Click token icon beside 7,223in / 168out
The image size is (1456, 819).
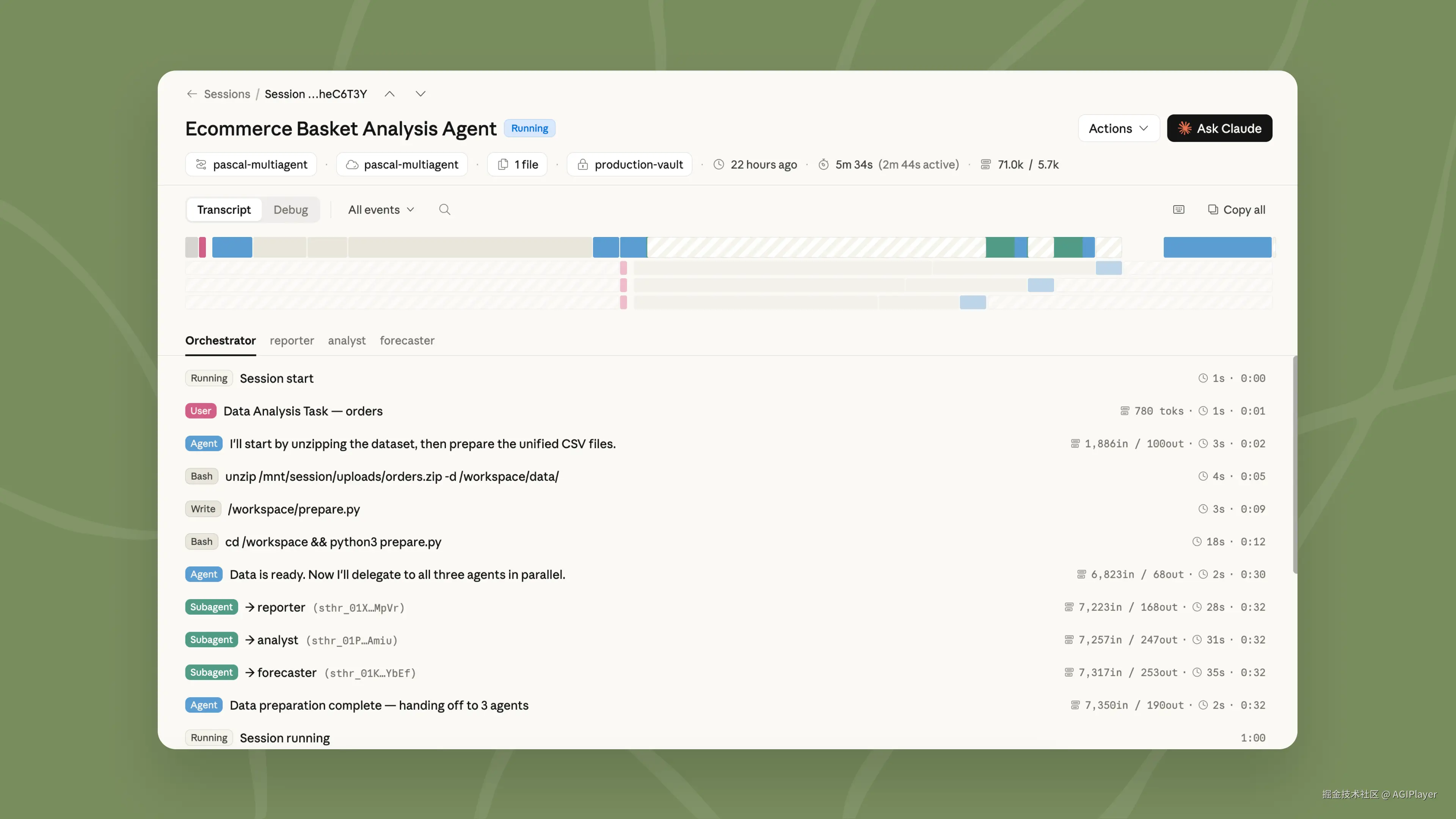point(1069,607)
